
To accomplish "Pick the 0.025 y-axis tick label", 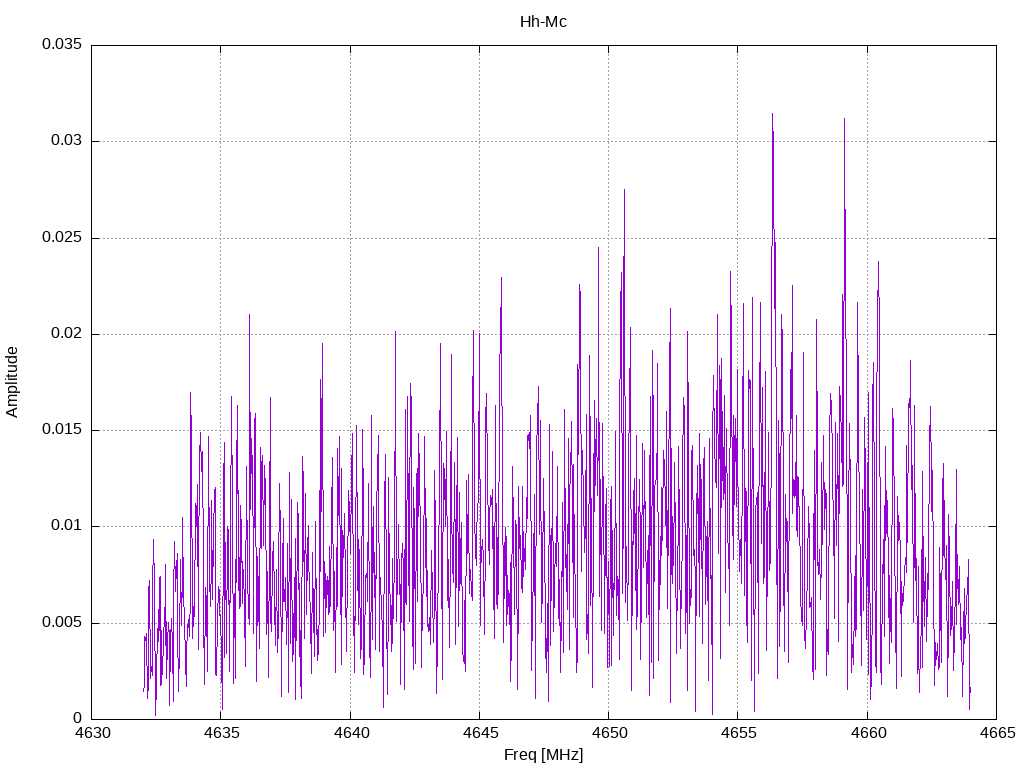I will [x=61, y=238].
